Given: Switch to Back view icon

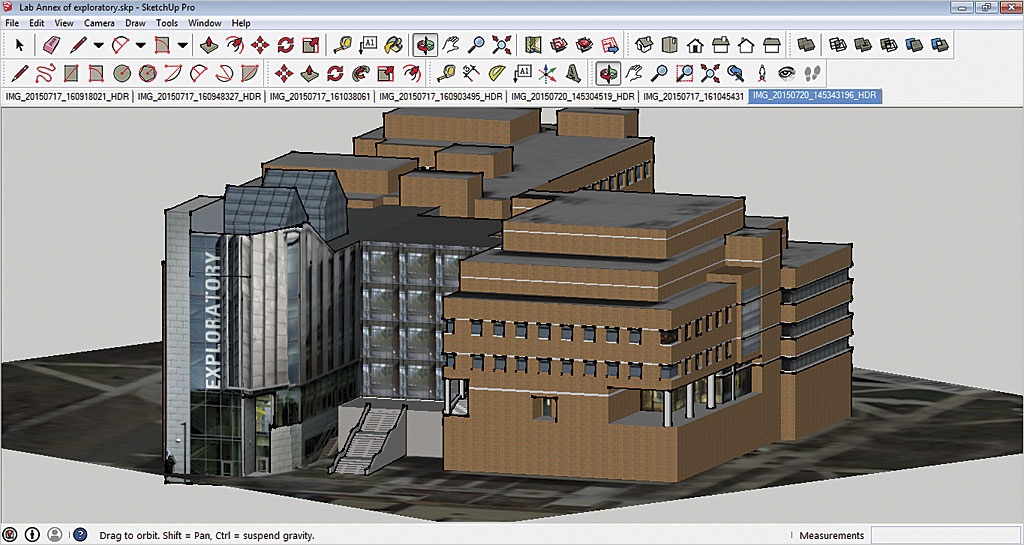Looking at the screenshot, I should (746, 45).
